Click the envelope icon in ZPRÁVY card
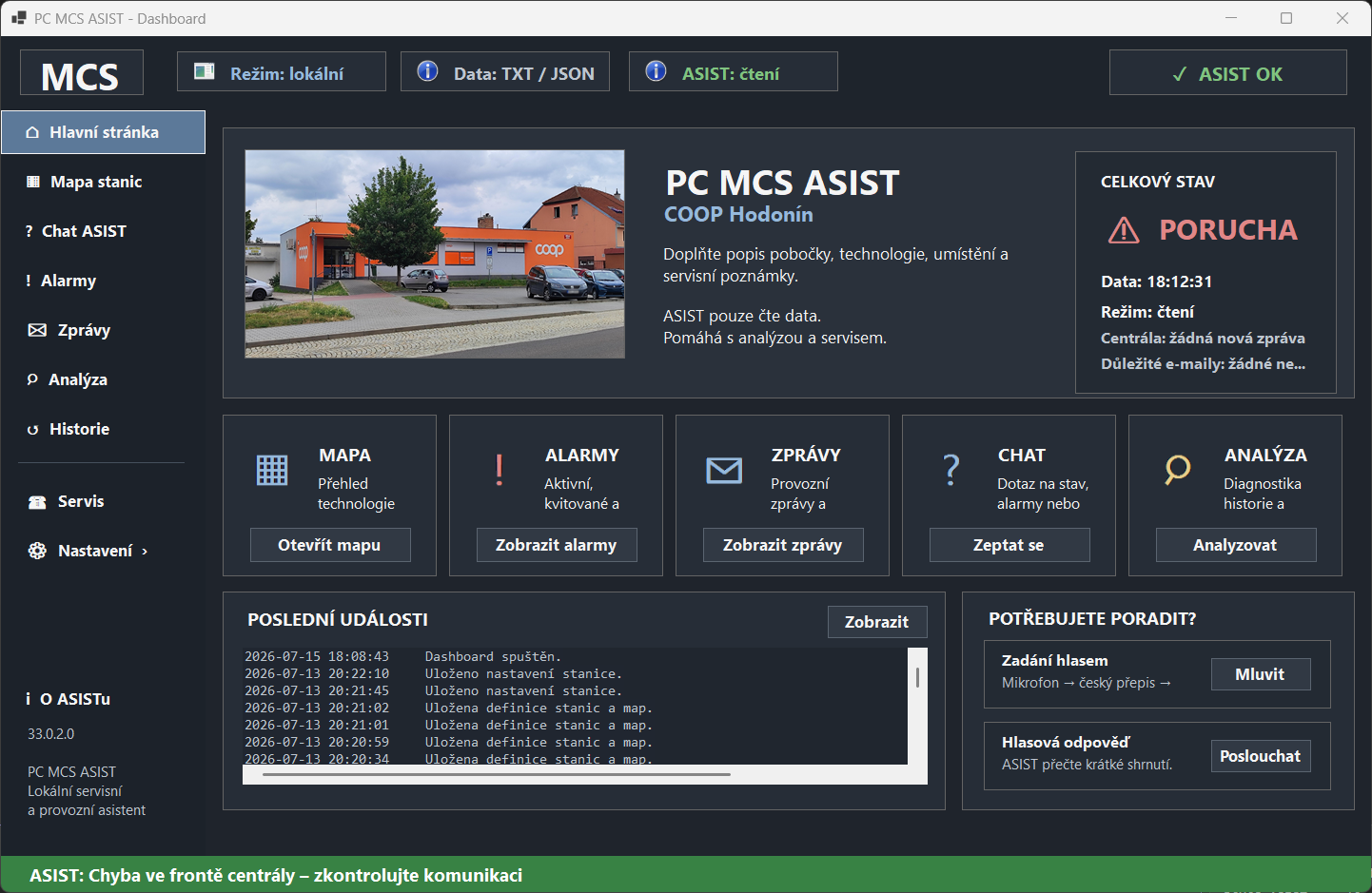This screenshot has height=893, width=1372. 724,470
